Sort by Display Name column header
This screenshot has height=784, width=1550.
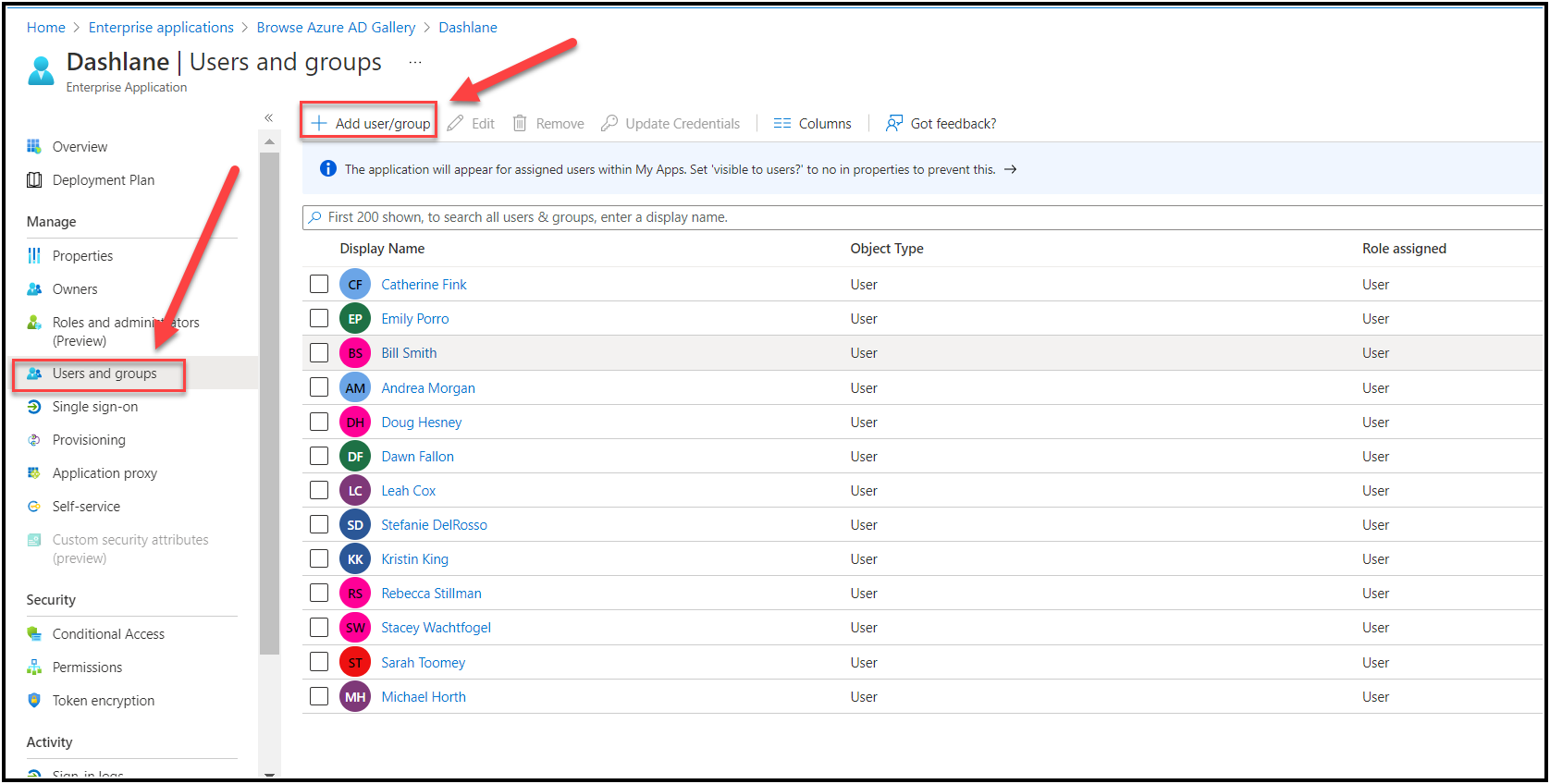(382, 249)
